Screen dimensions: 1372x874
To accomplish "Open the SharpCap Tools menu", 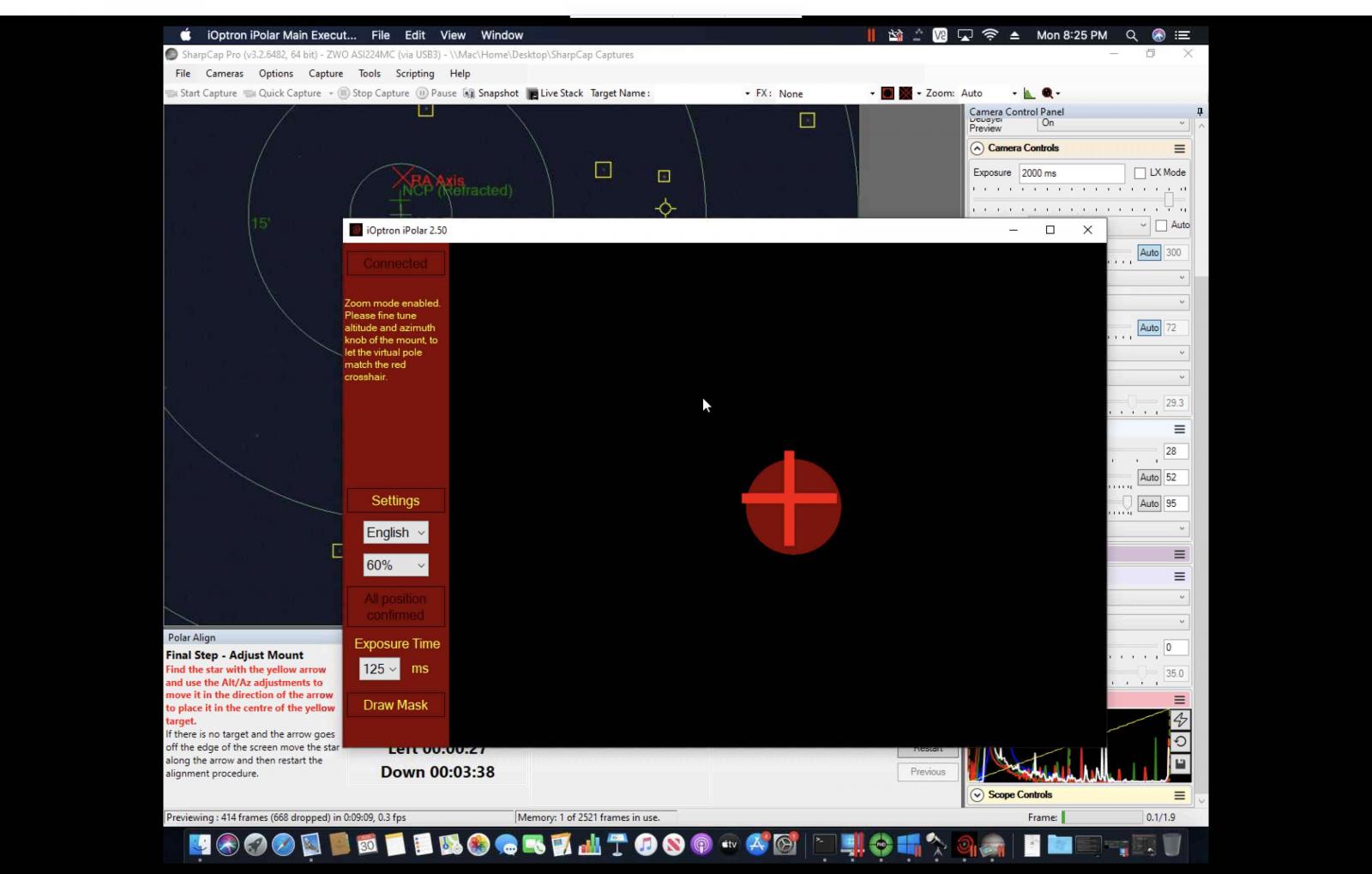I will point(370,74).
